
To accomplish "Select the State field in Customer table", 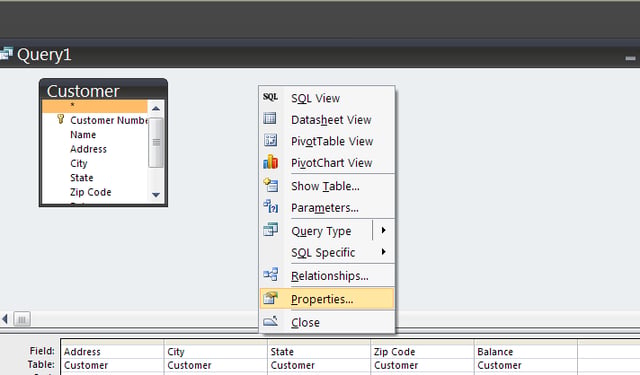I will tap(95, 178).
